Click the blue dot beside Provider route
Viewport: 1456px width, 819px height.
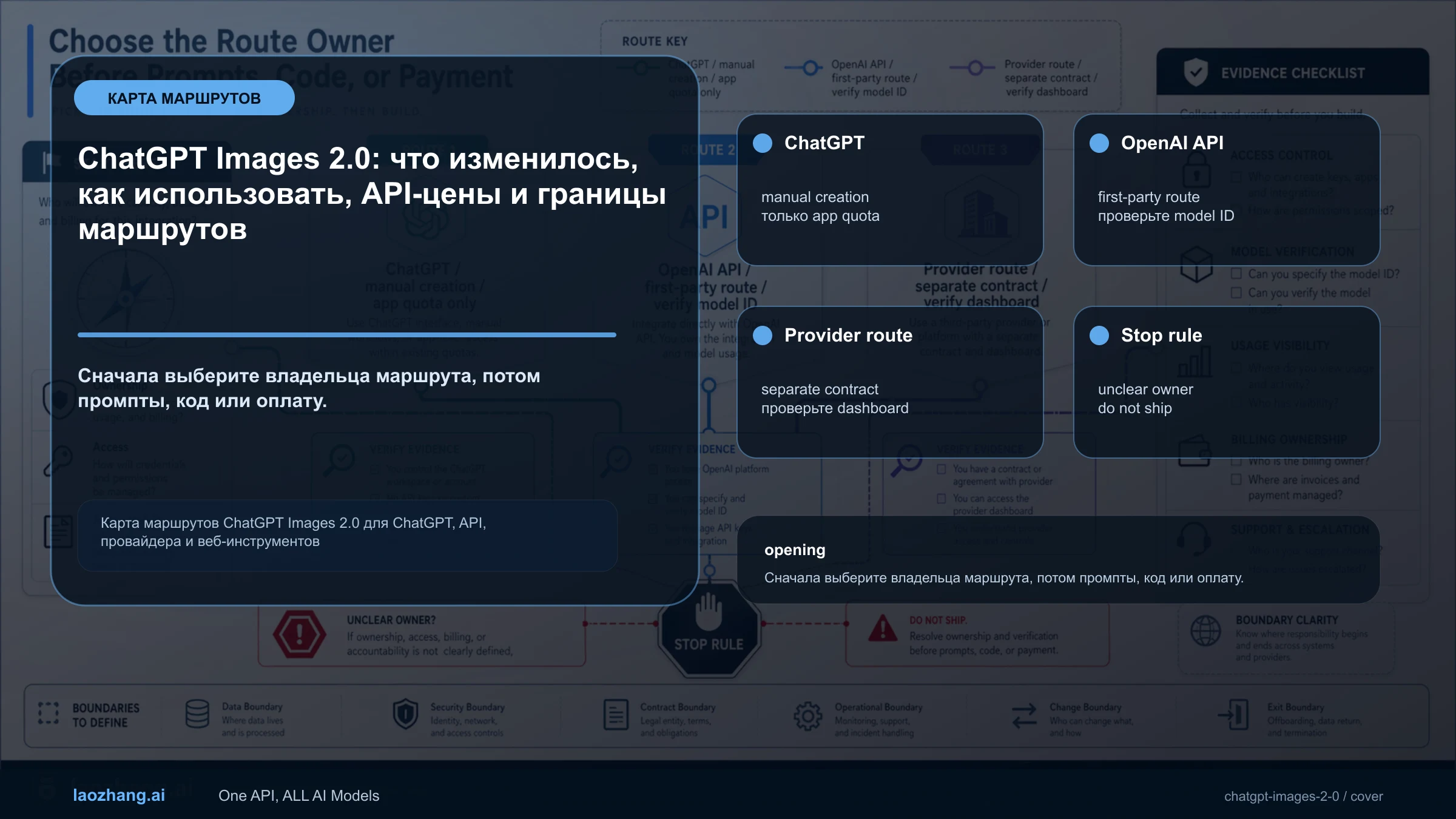coord(763,335)
